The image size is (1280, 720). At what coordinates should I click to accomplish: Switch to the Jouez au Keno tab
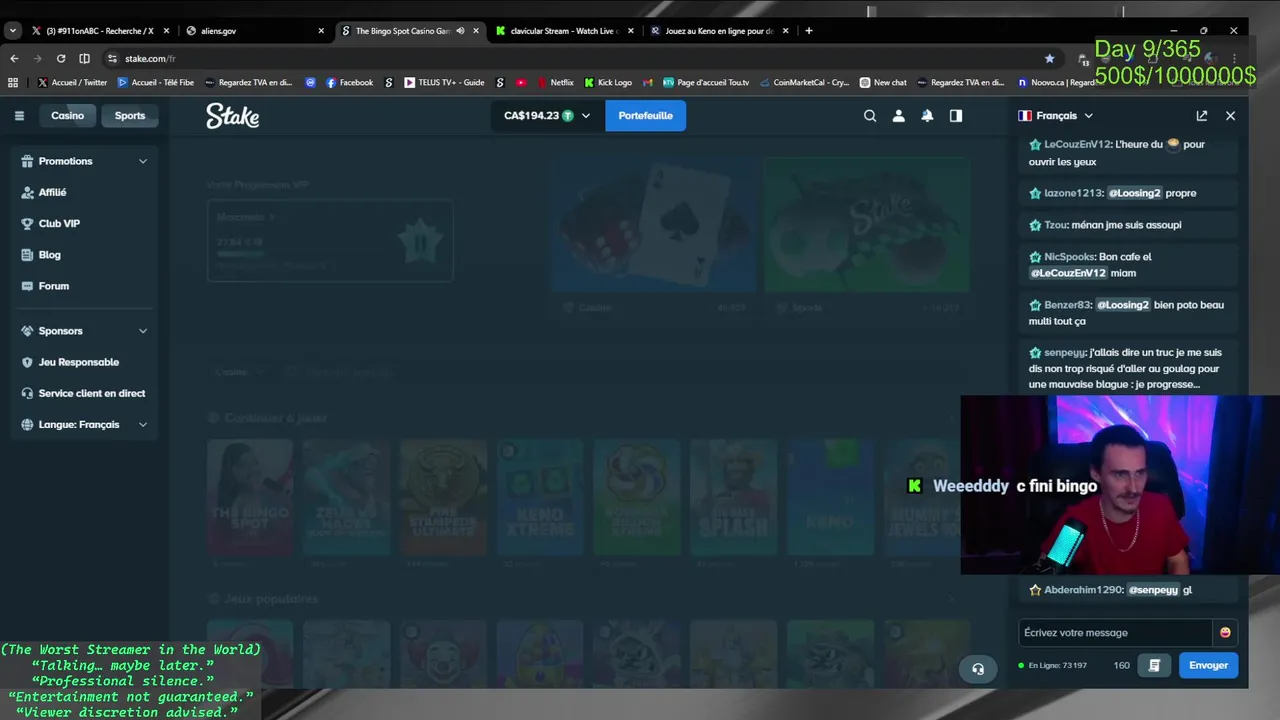(x=719, y=31)
